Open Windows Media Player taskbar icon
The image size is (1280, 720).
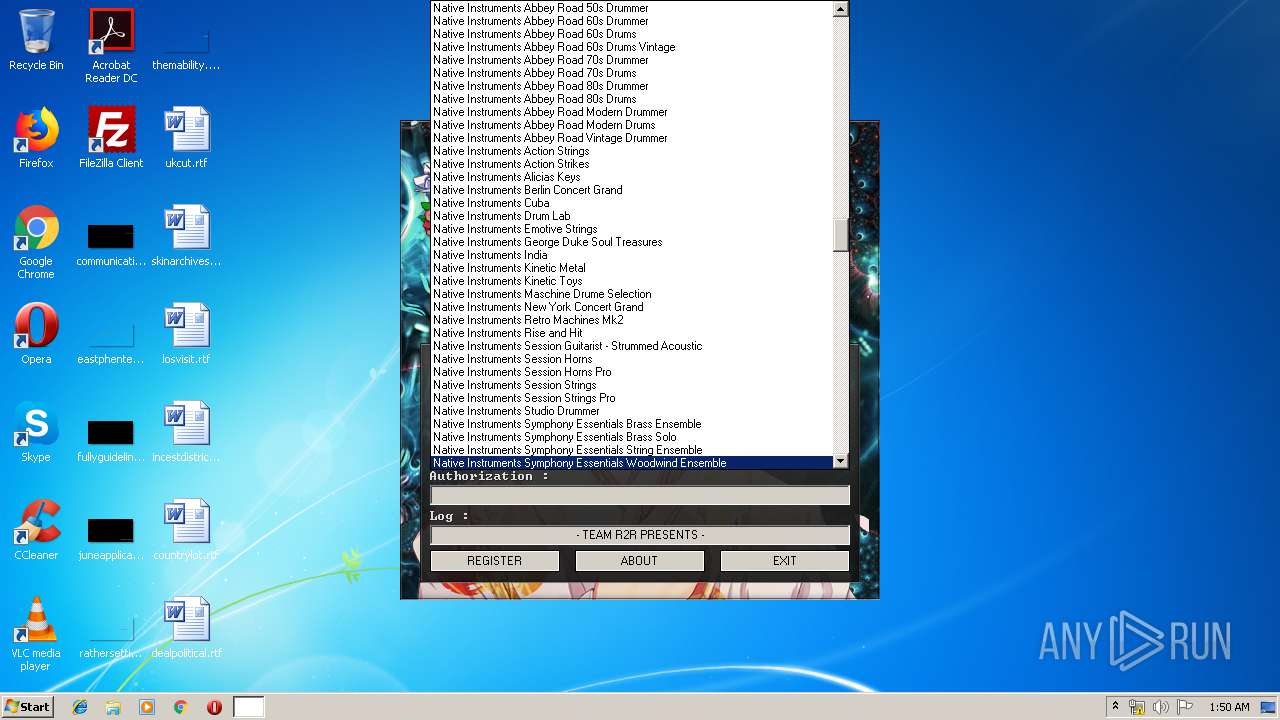pyautogui.click(x=147, y=707)
